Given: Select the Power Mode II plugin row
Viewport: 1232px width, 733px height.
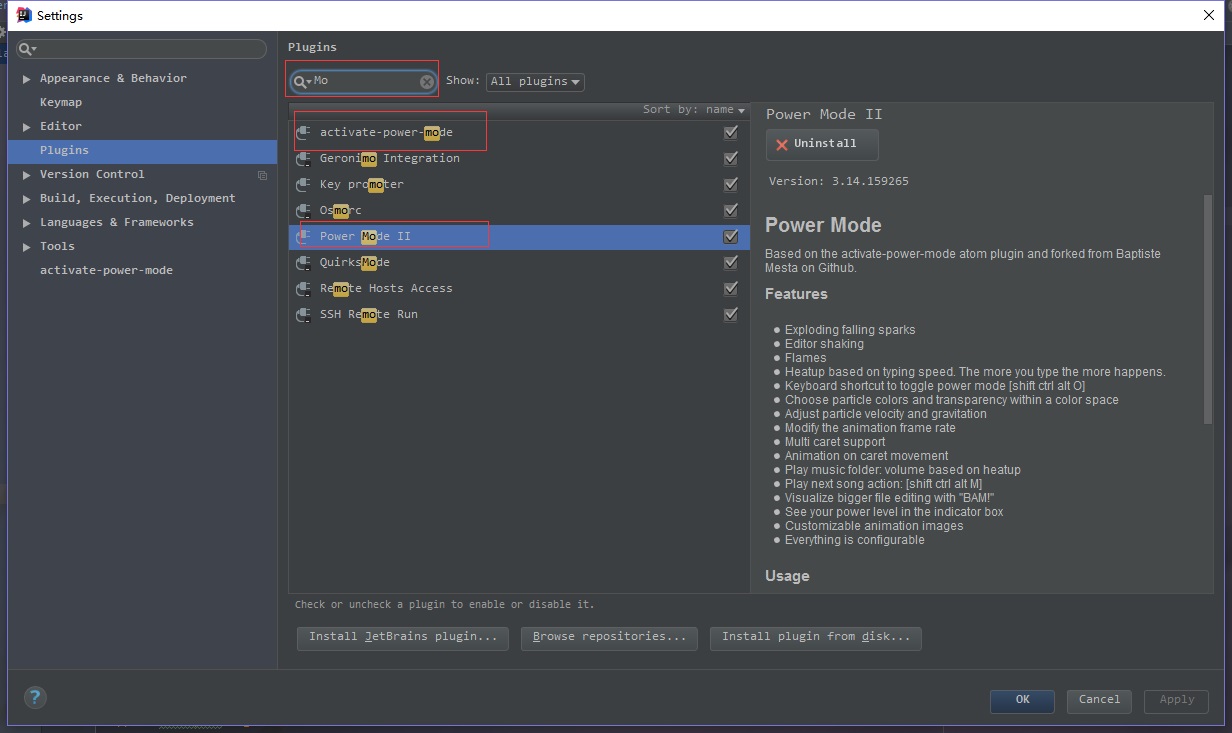Looking at the screenshot, I should 518,237.
